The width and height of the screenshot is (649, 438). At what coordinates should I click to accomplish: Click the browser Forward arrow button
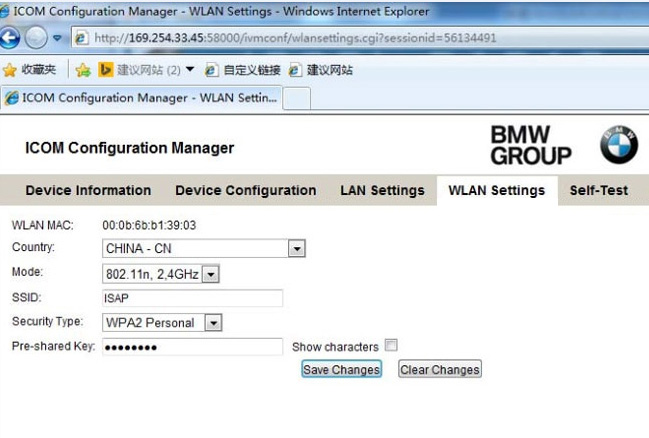coord(36,38)
